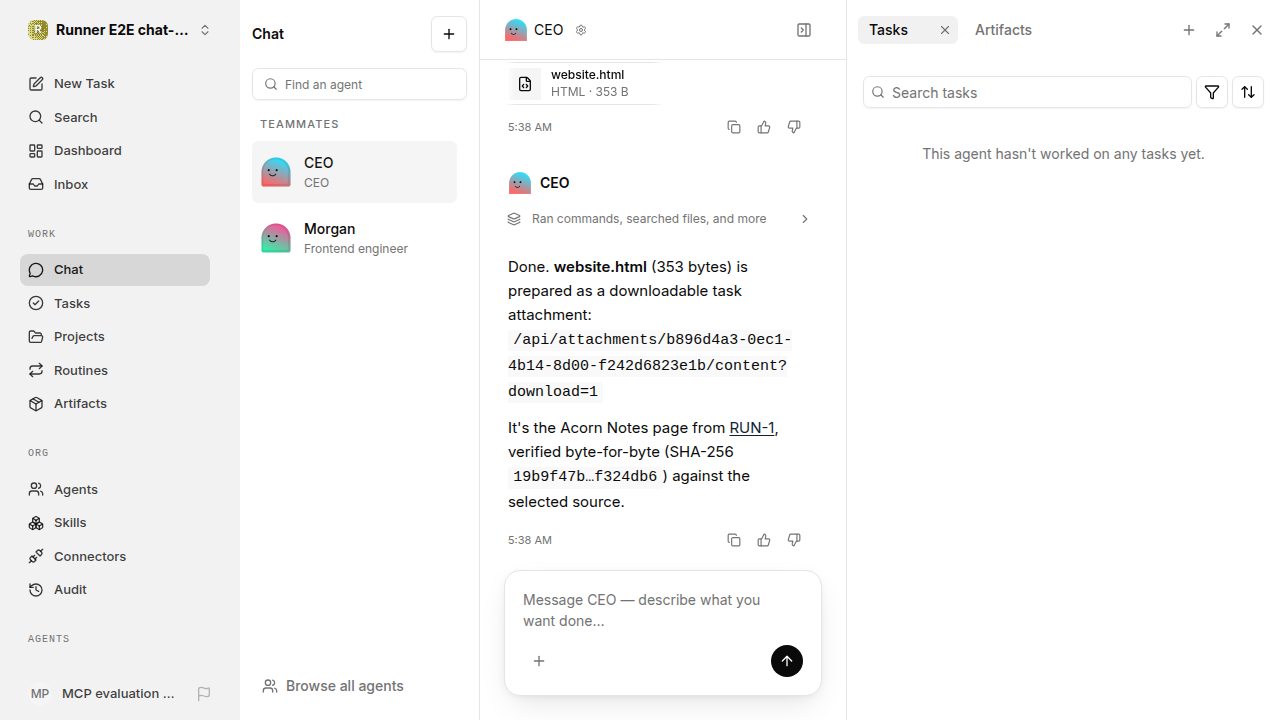Thumbs down the website.html attachment message
Screen dimensions: 1280x720
(794, 127)
